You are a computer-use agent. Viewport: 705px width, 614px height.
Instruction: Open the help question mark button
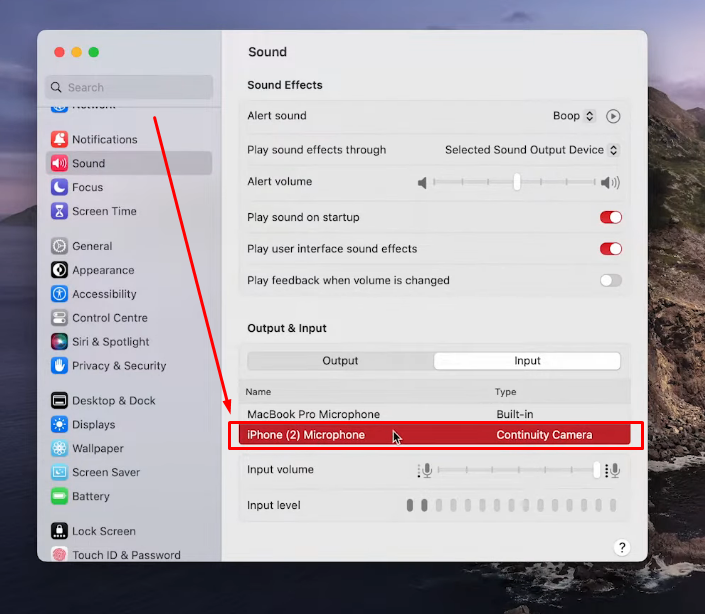pyautogui.click(x=622, y=547)
